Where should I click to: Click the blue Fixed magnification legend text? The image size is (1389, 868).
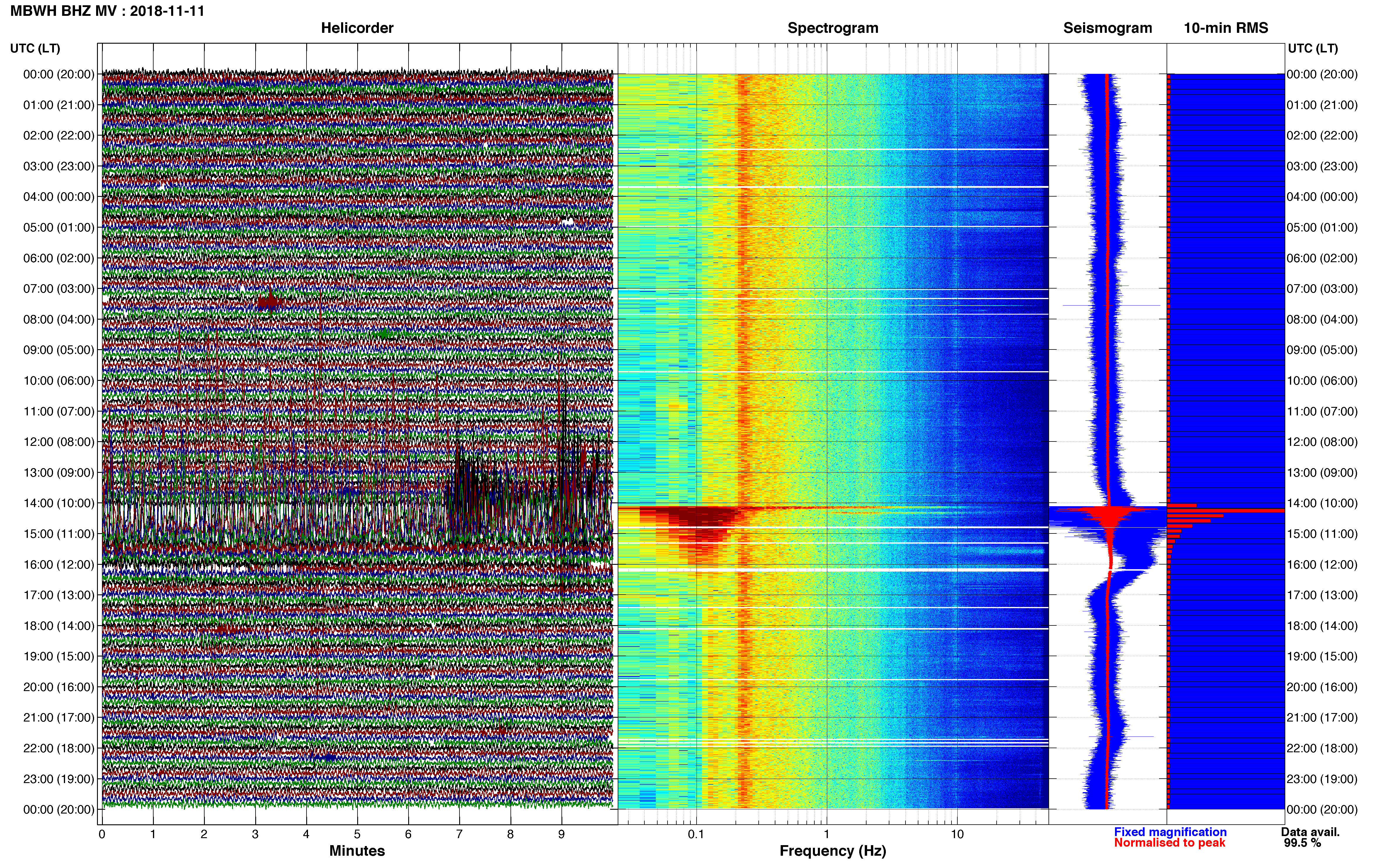[1170, 832]
